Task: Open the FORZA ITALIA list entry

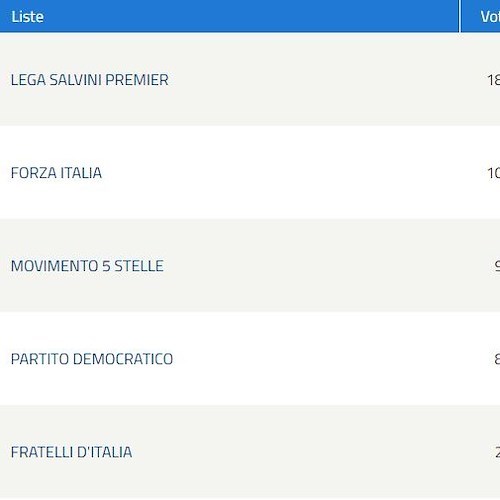Action: tap(56, 173)
